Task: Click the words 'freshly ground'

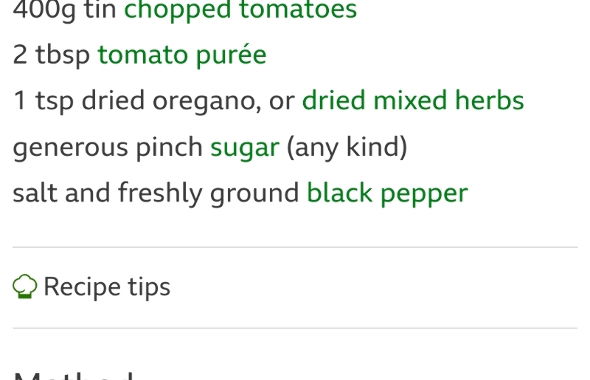Action: 208,194
